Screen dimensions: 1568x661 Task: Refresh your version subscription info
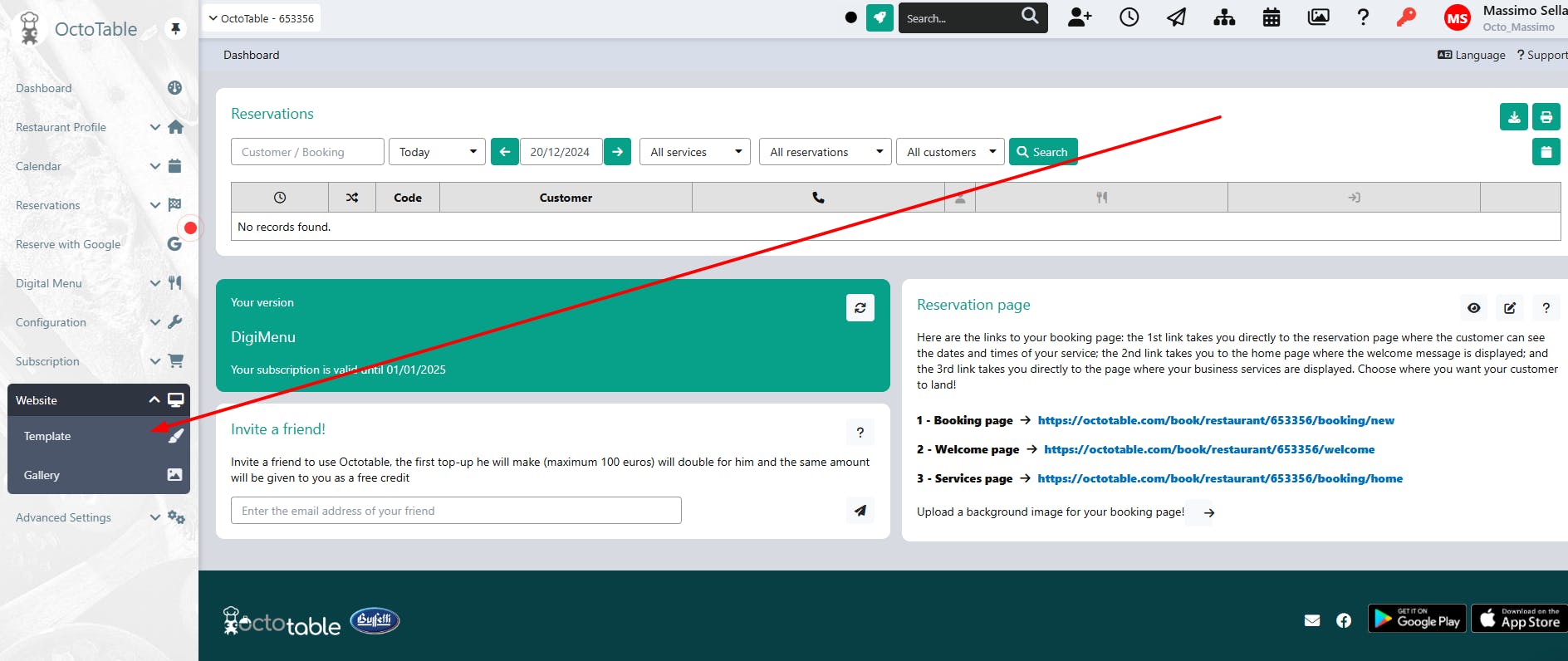860,307
